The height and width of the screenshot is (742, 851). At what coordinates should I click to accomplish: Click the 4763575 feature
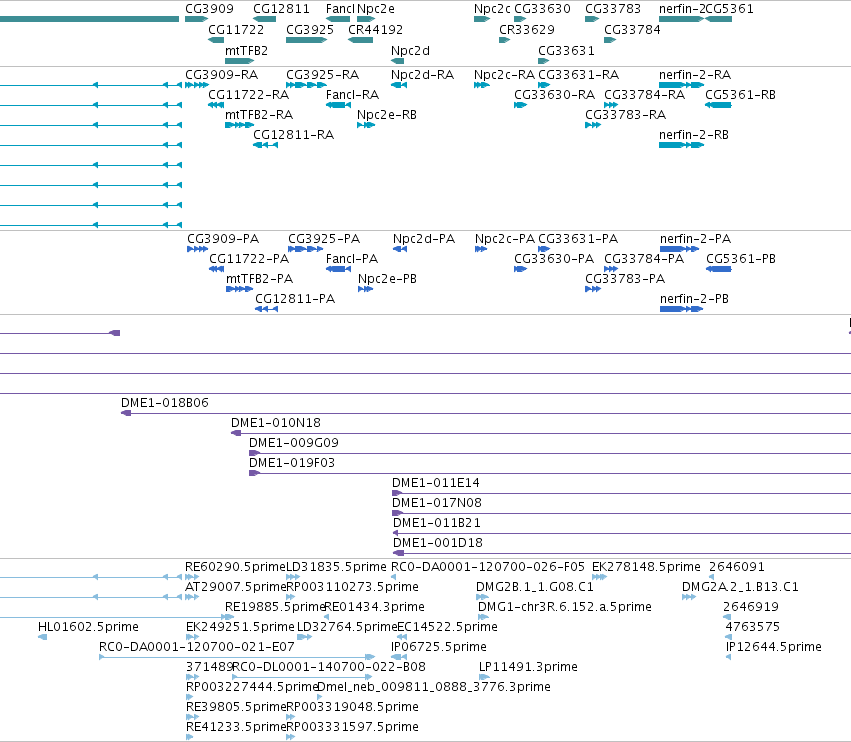[x=729, y=637]
